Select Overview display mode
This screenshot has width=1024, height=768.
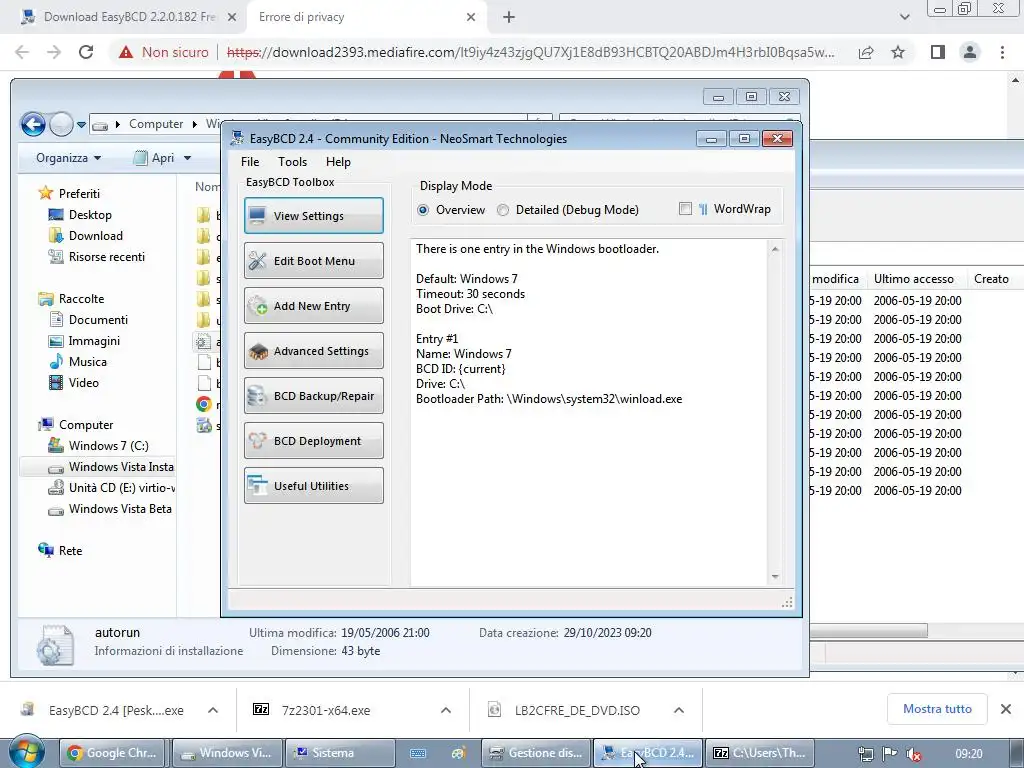pyautogui.click(x=423, y=210)
